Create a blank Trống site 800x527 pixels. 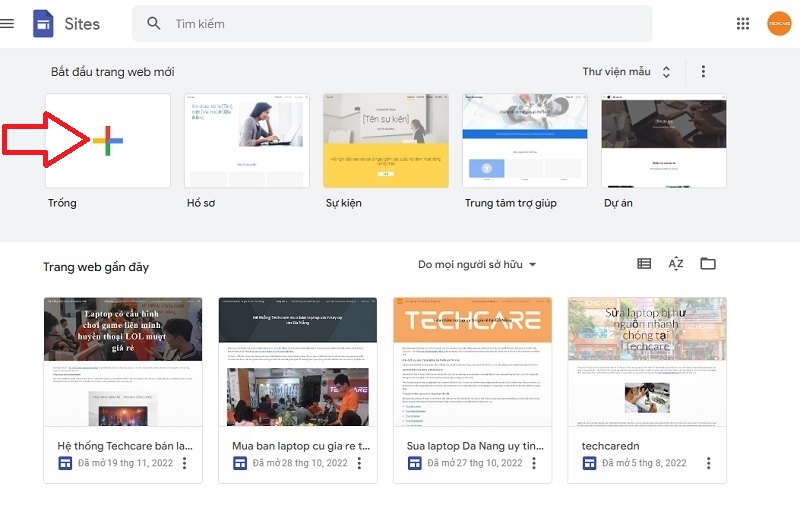point(108,141)
